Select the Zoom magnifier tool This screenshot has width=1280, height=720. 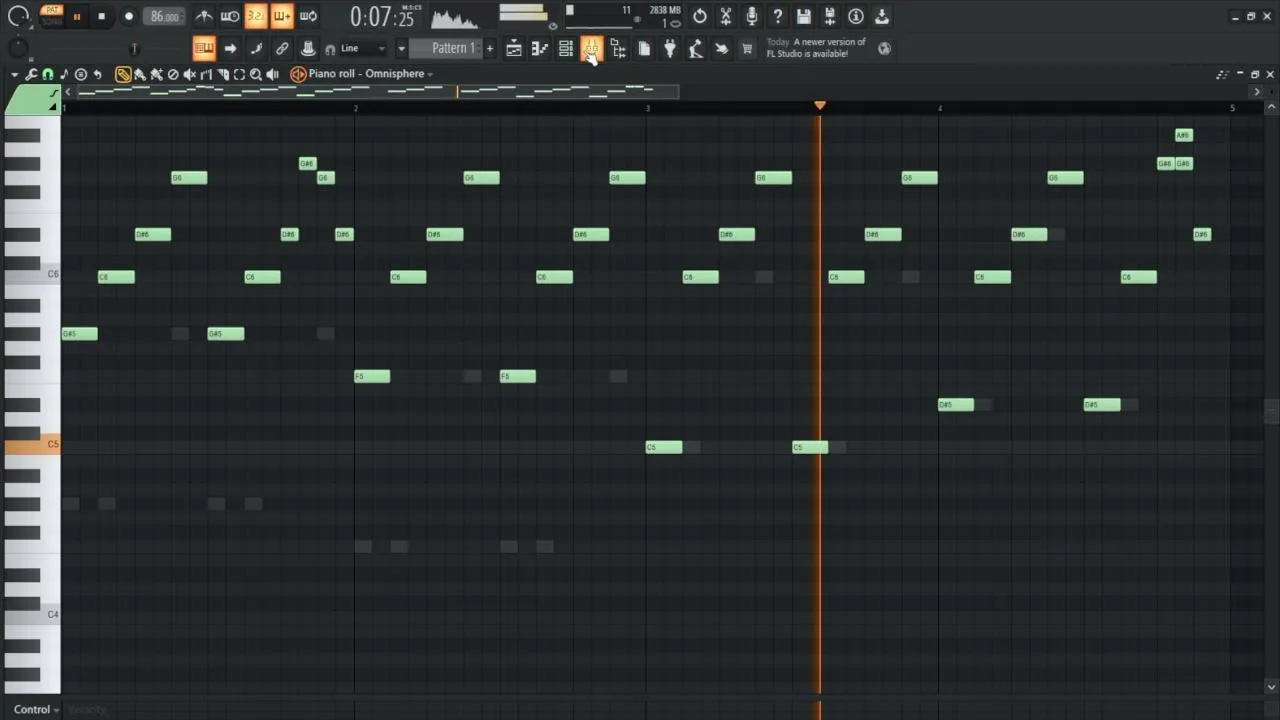click(x=256, y=74)
